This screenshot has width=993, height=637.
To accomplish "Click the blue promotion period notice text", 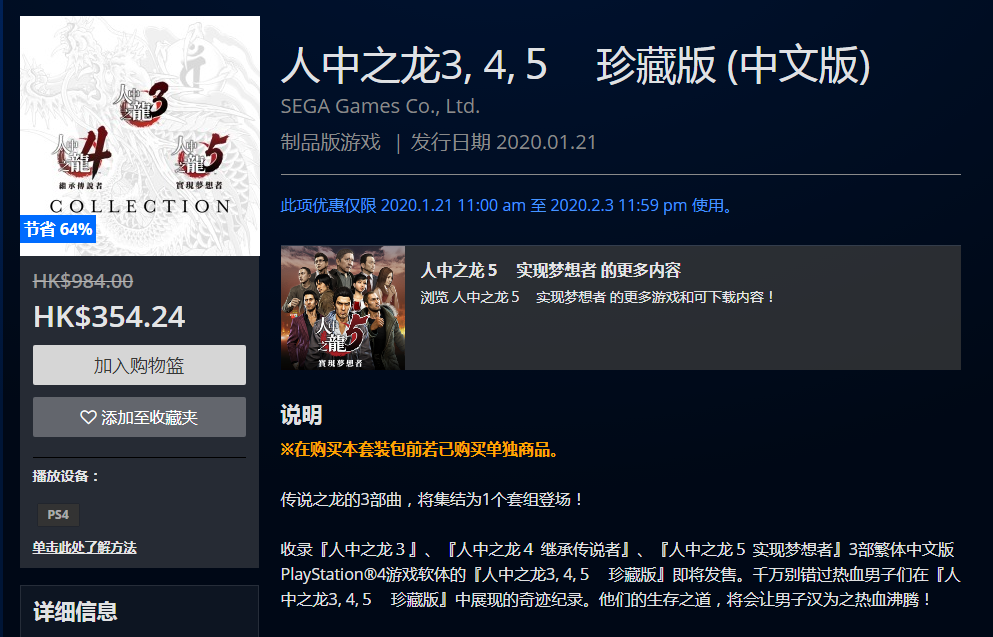I will [x=507, y=205].
